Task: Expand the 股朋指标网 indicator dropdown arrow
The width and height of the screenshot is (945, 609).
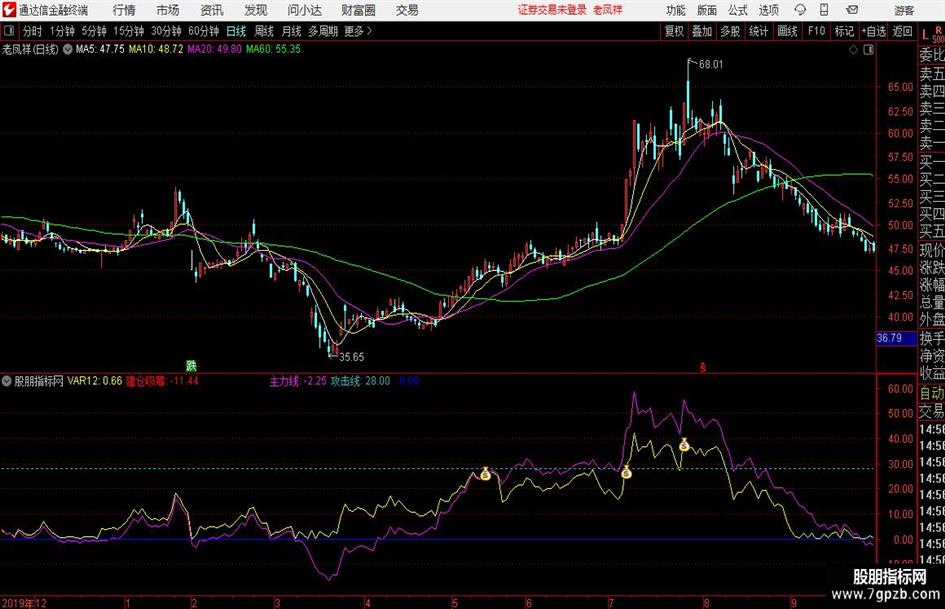Action: (x=7, y=381)
